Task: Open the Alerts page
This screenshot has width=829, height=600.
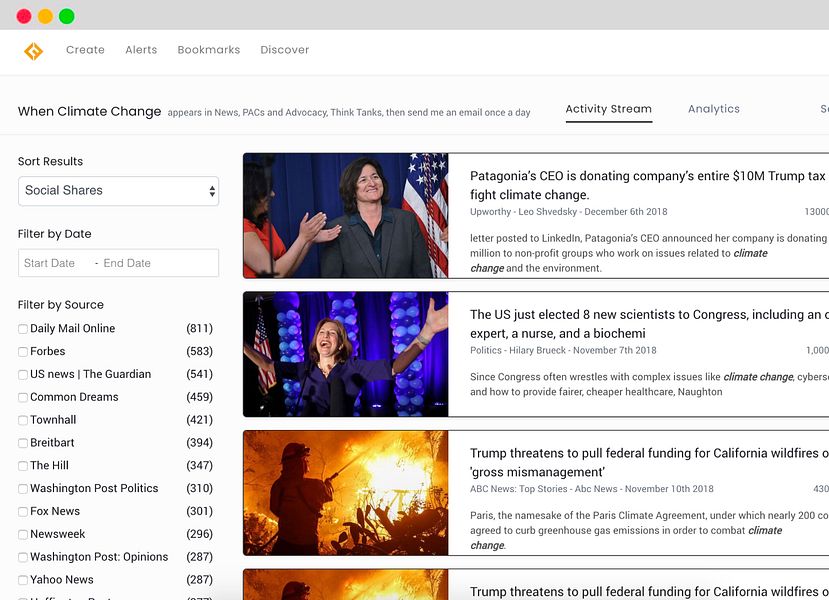Action: (141, 50)
